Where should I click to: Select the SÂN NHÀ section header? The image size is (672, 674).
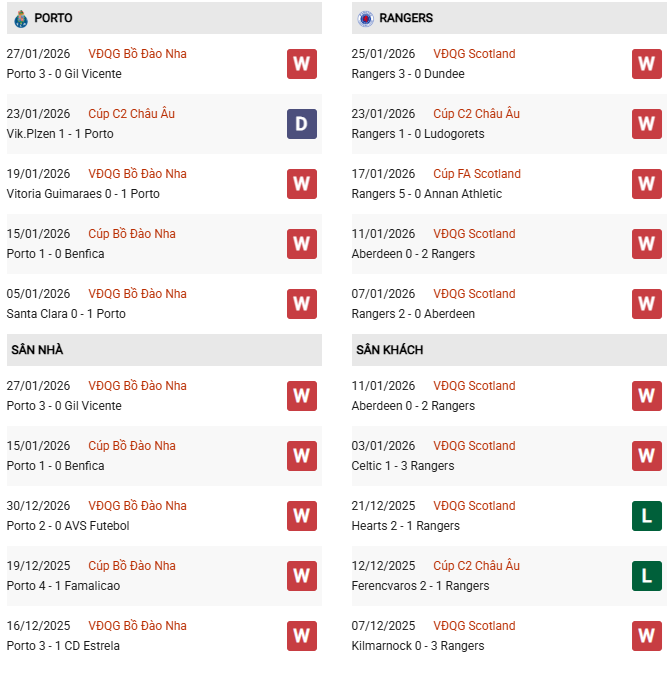click(x=37, y=350)
